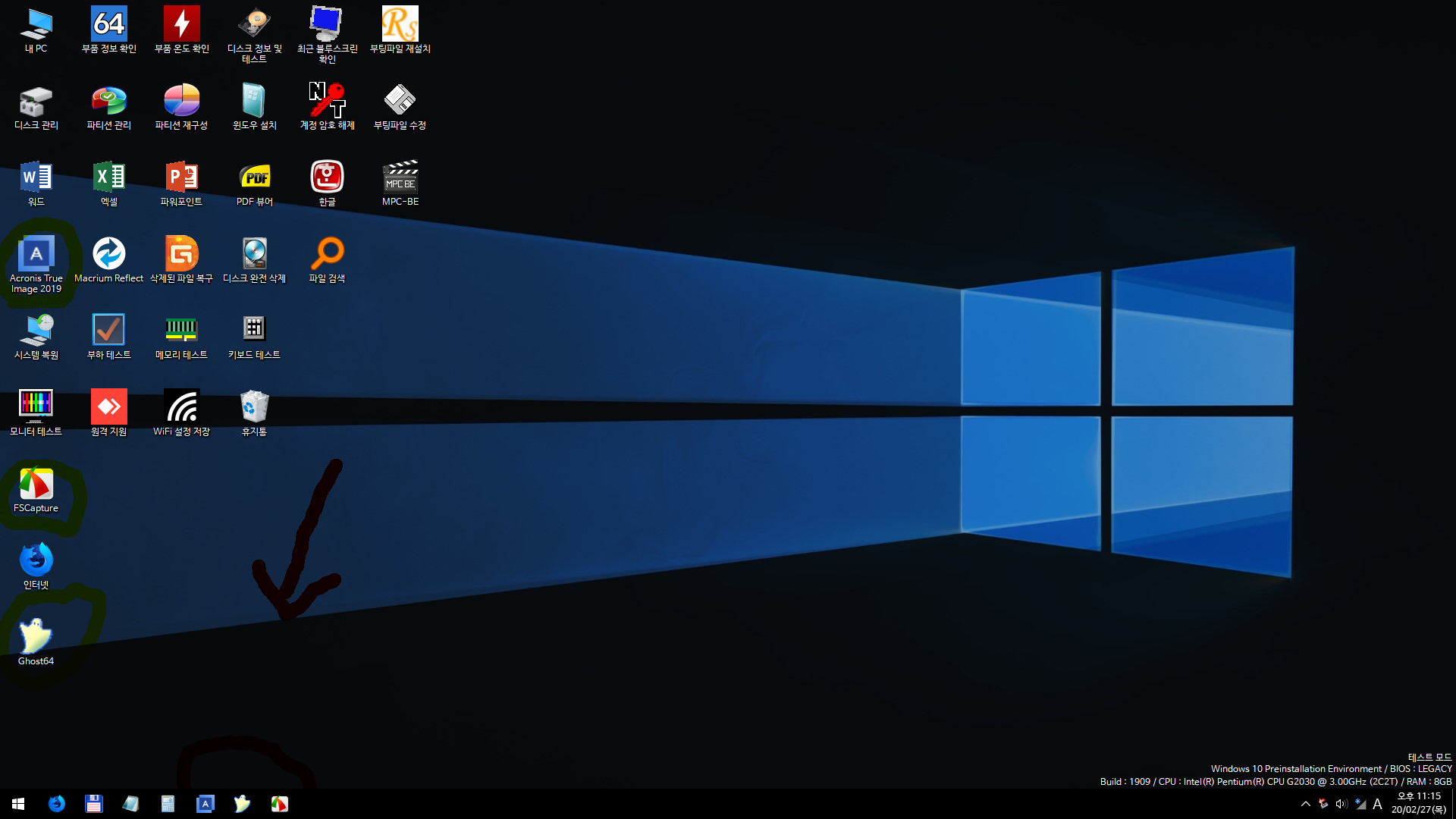Click the show desktop strip

click(1453, 804)
